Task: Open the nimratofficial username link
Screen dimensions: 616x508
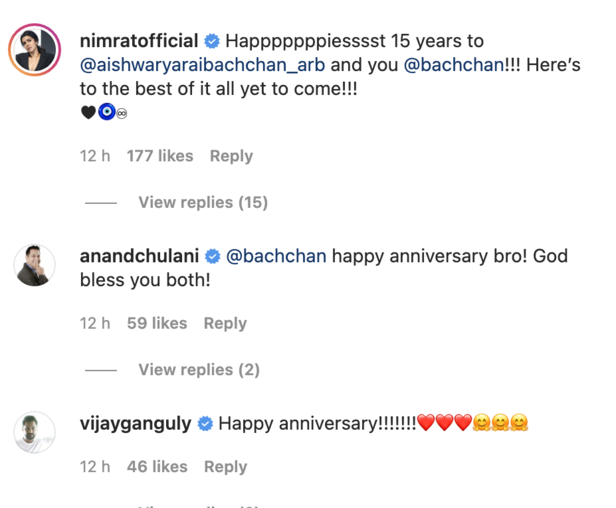Action: click(139, 43)
